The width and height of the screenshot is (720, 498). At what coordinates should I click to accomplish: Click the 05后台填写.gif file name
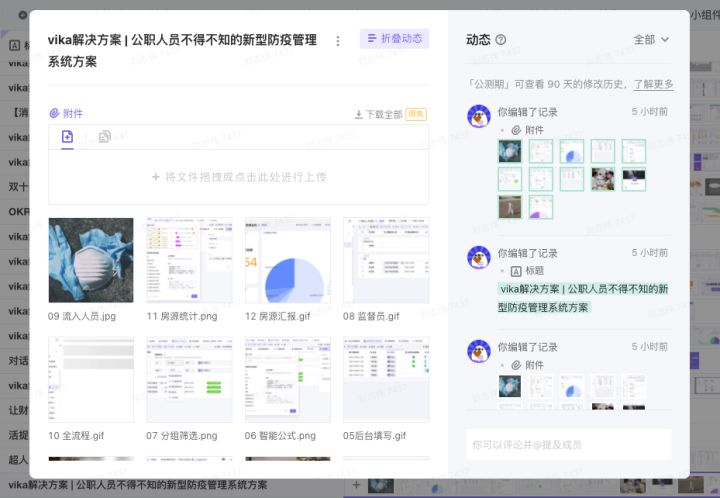374,436
